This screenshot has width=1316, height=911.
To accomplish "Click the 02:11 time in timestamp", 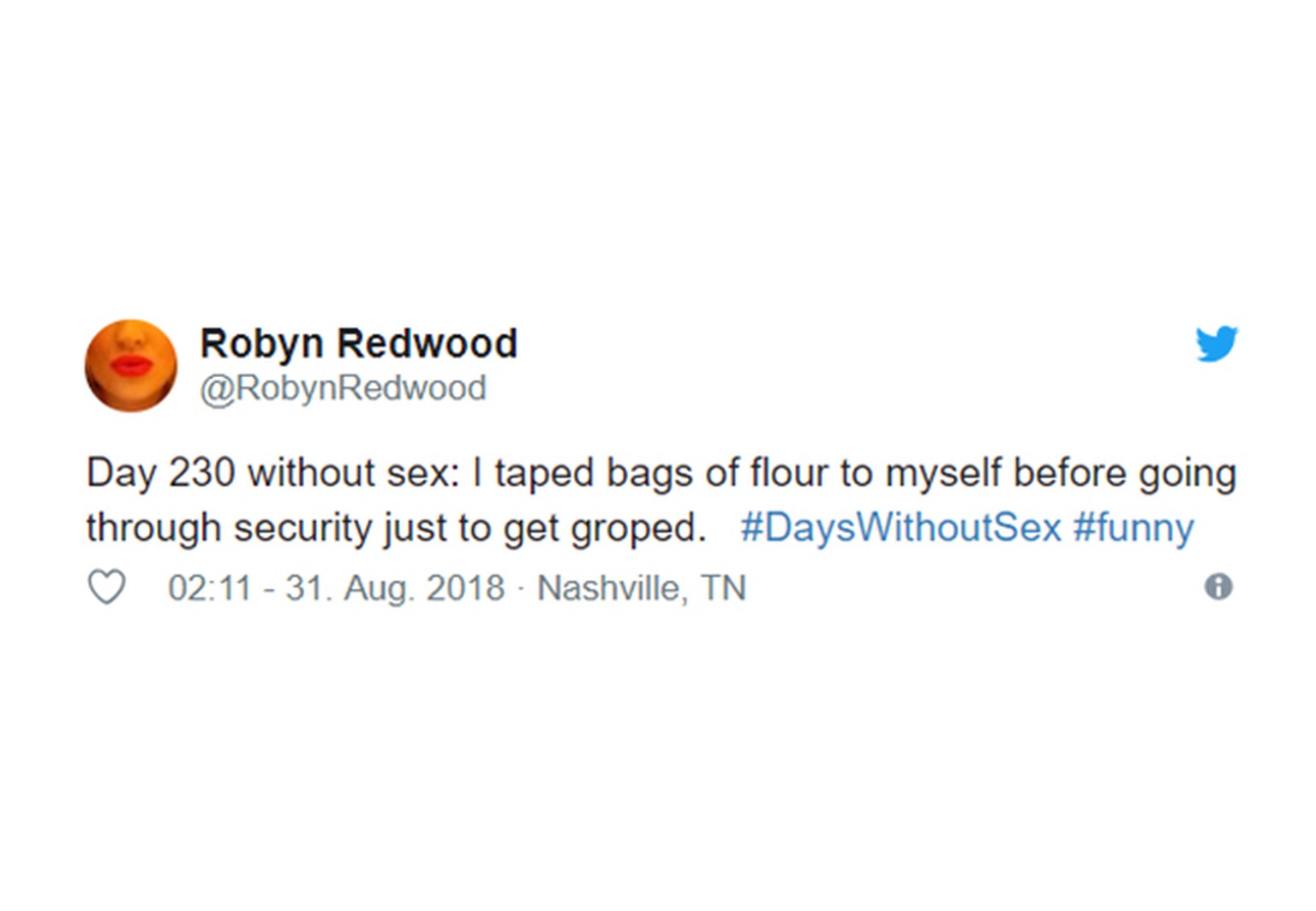I will point(210,588).
